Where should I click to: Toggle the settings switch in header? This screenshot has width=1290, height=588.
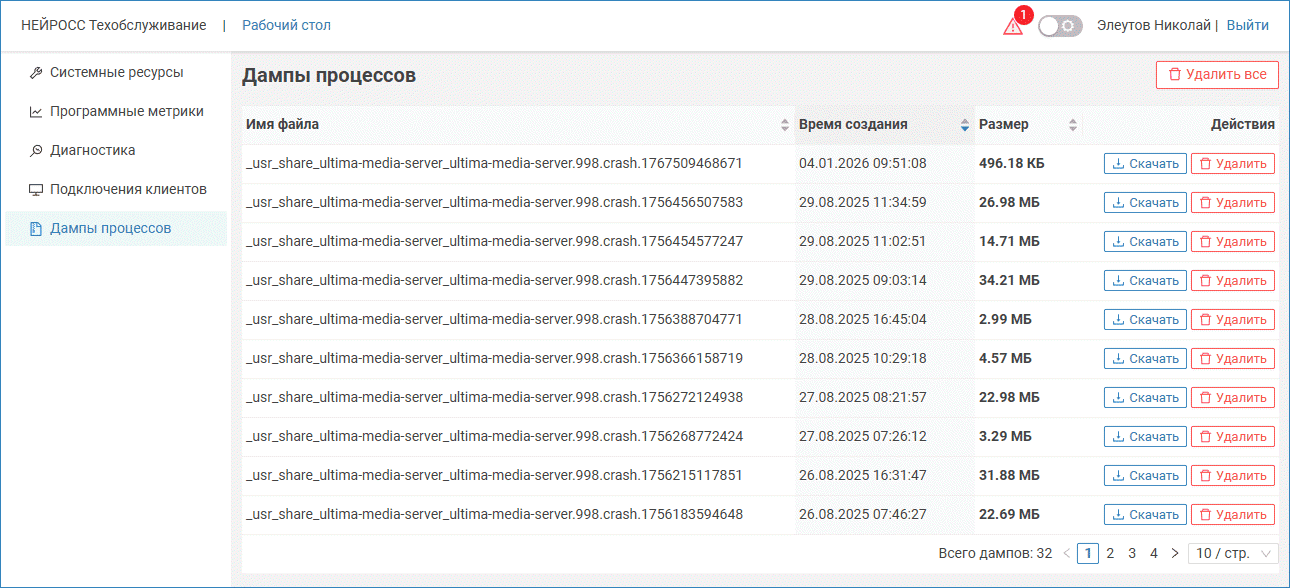coord(1060,26)
